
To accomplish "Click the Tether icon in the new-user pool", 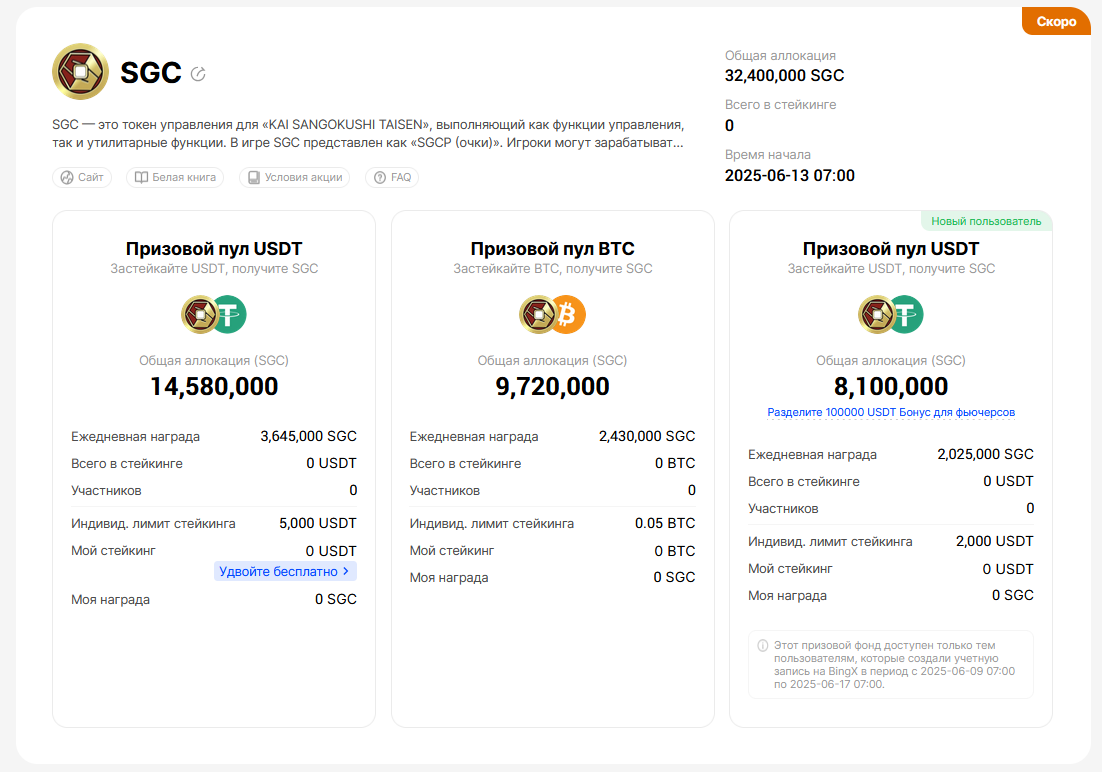I will tap(906, 314).
